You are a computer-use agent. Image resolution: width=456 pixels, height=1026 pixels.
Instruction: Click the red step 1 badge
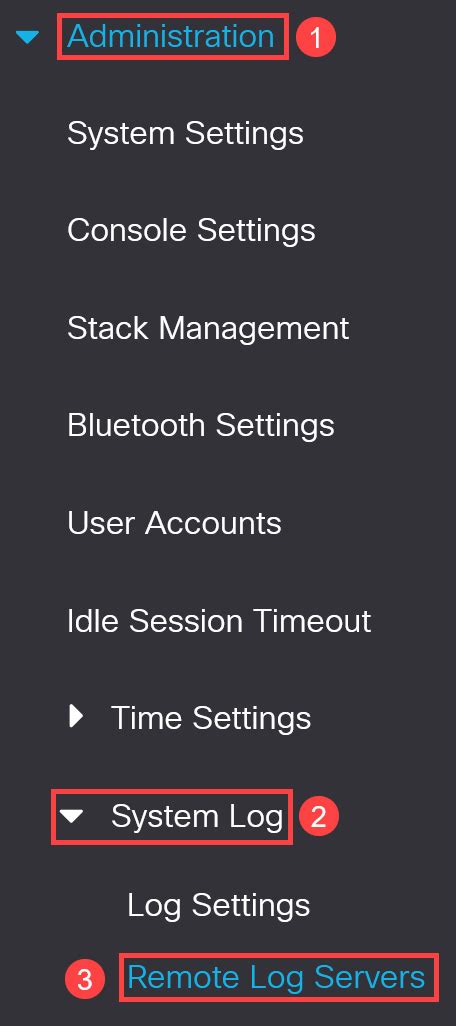316,37
